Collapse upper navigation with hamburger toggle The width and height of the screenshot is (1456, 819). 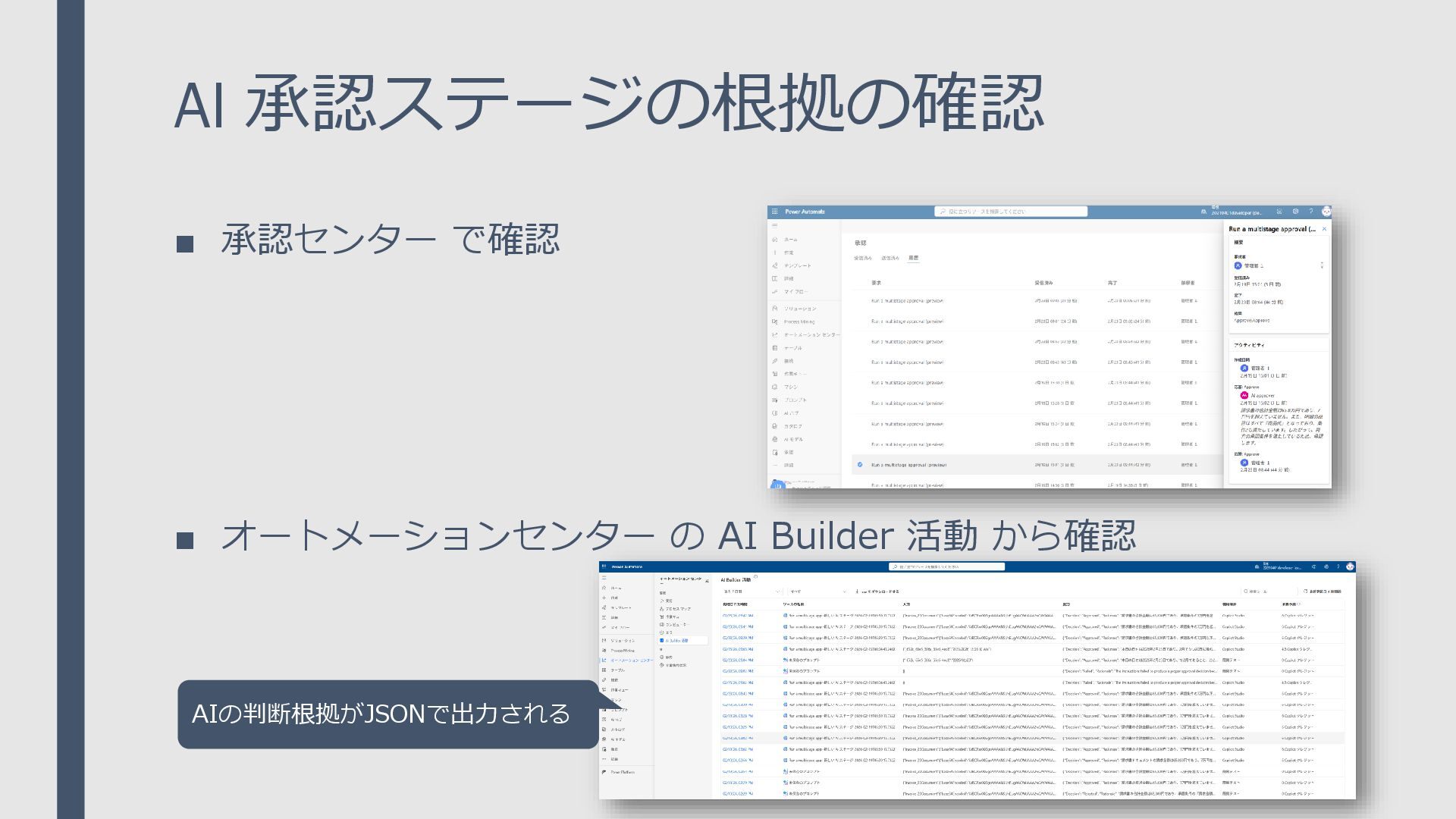[x=774, y=225]
